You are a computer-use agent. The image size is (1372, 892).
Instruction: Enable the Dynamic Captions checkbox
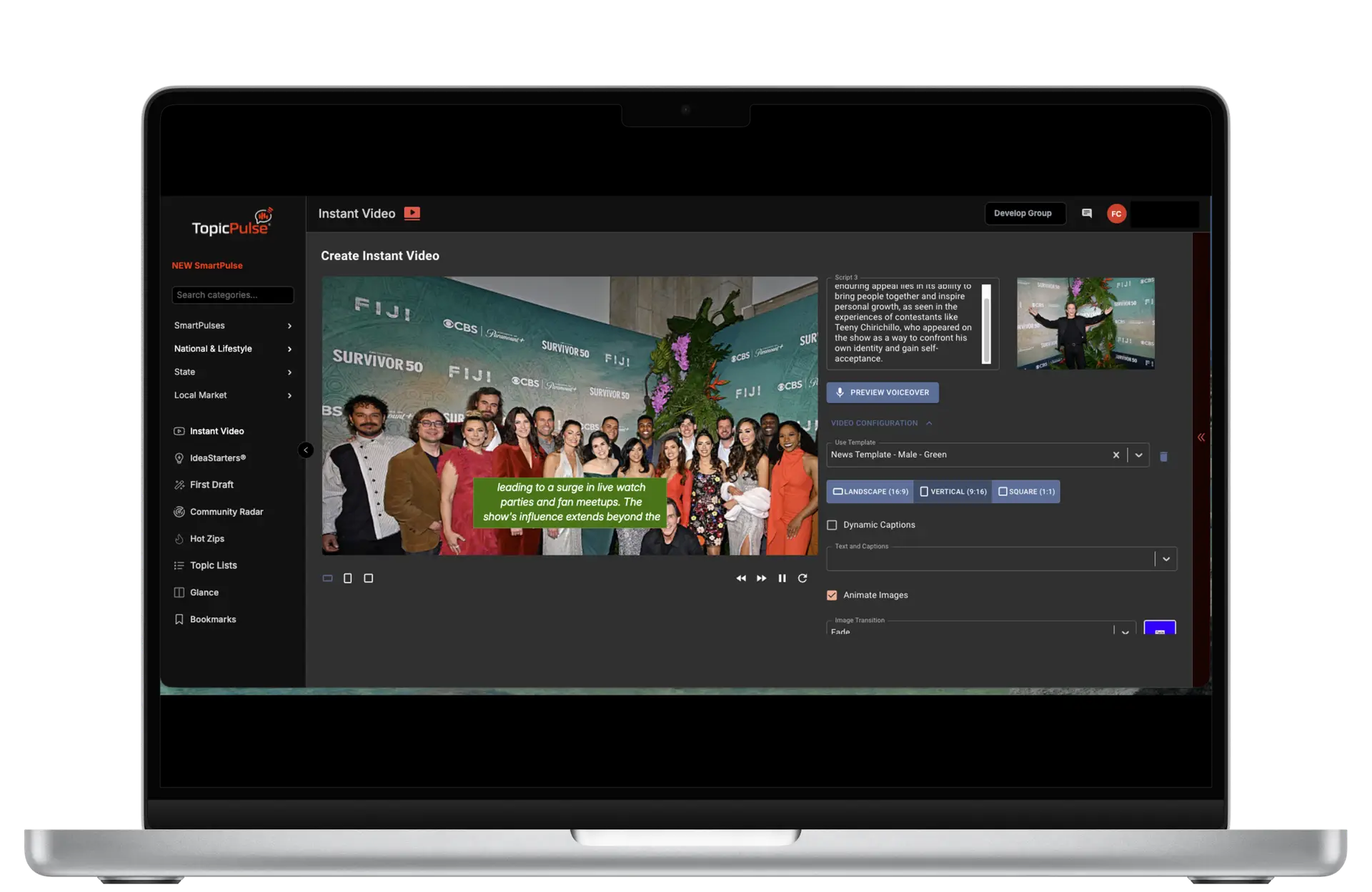point(832,525)
